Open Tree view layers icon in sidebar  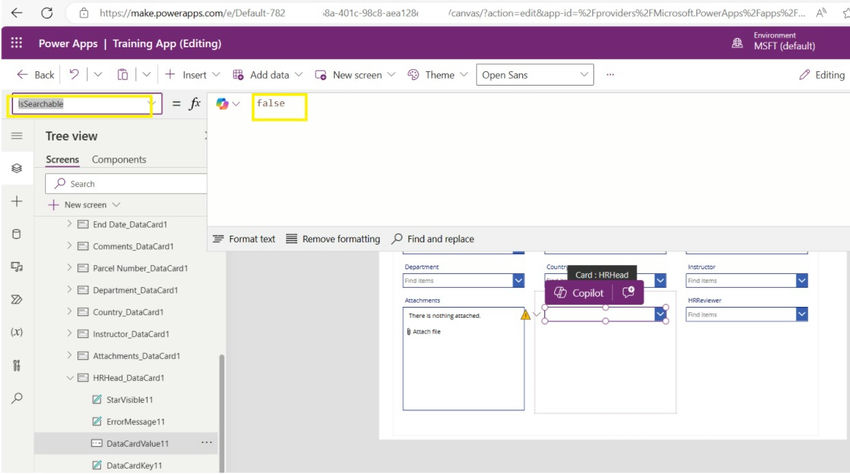click(x=17, y=168)
